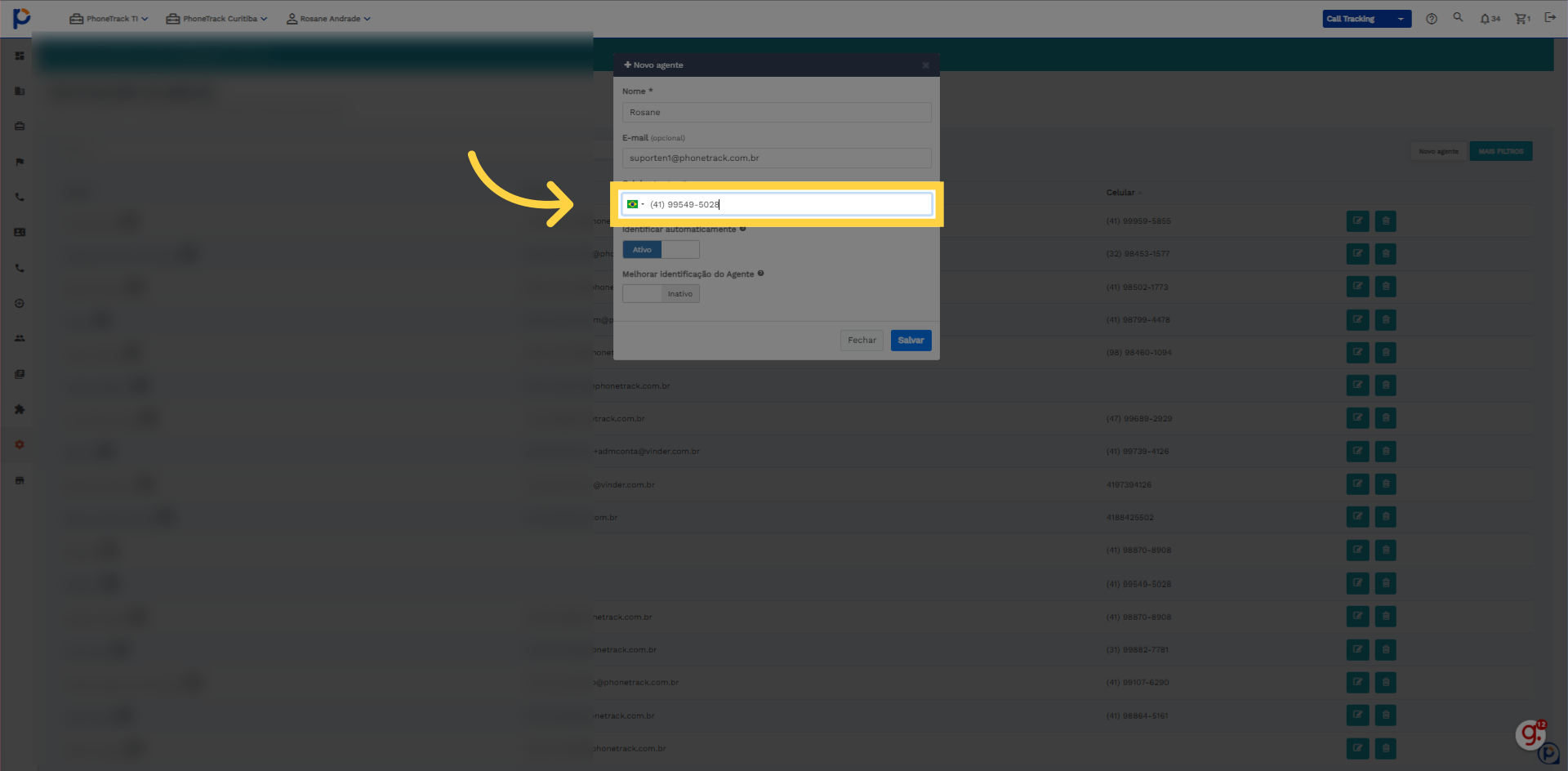Image resolution: width=1568 pixels, height=771 pixels.
Task: Click delete trash icon for (32) 98453-1577 row
Action: click(1385, 254)
